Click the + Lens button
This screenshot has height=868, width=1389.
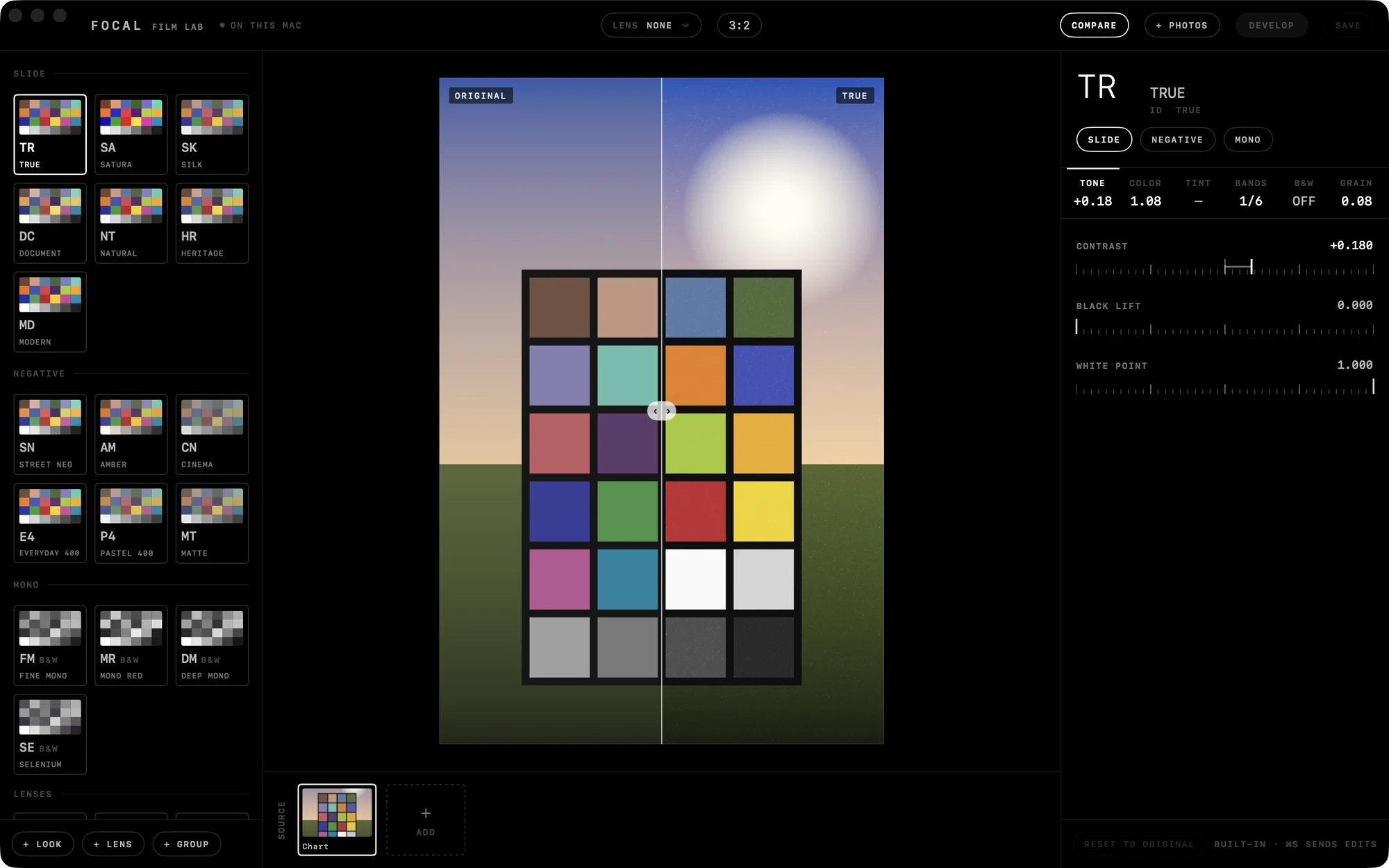pos(113,844)
